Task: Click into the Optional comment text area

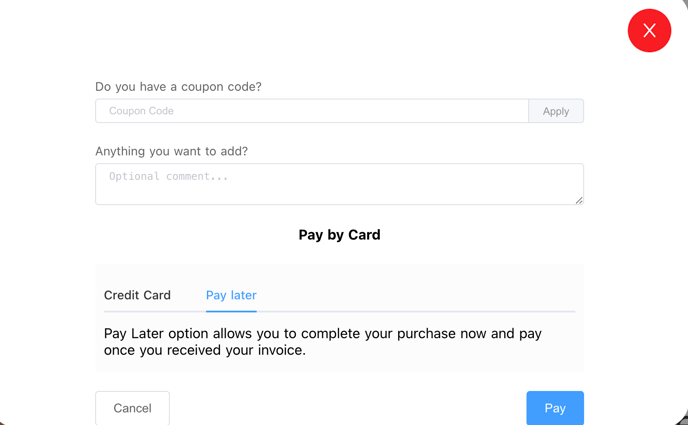Action: [x=339, y=184]
